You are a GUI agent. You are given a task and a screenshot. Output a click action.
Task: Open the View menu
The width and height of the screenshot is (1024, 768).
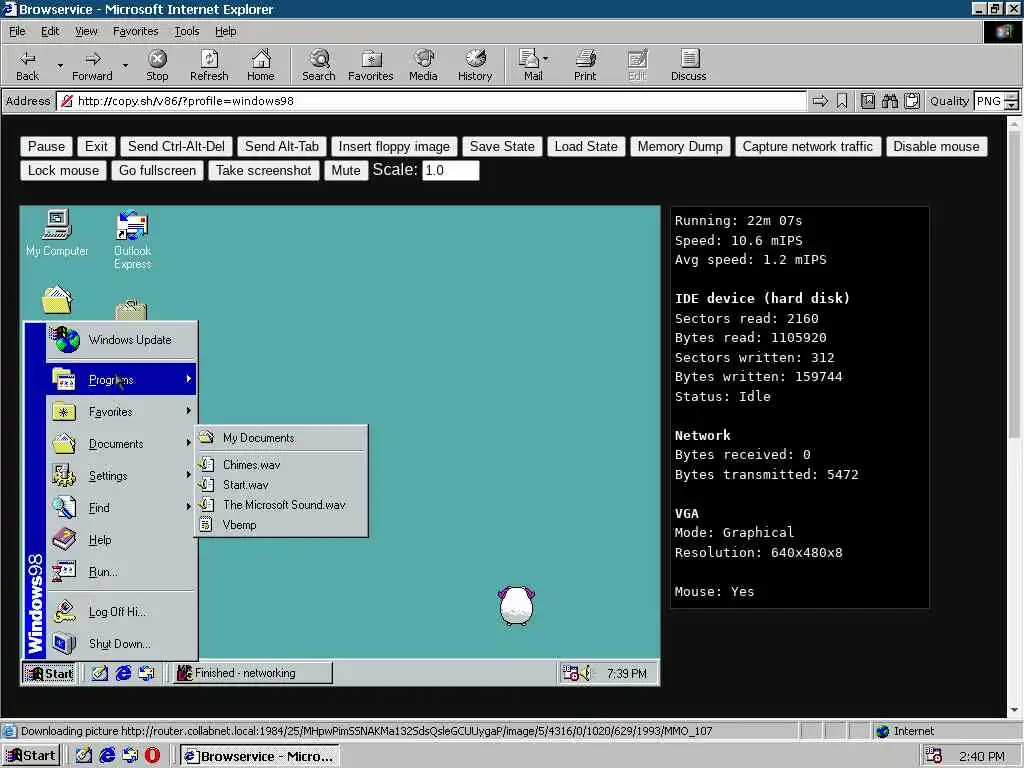pyautogui.click(x=86, y=31)
